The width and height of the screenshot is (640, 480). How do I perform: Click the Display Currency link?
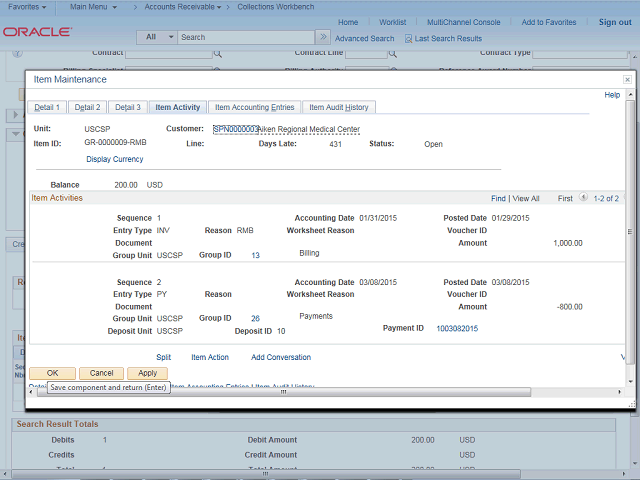pos(114,159)
